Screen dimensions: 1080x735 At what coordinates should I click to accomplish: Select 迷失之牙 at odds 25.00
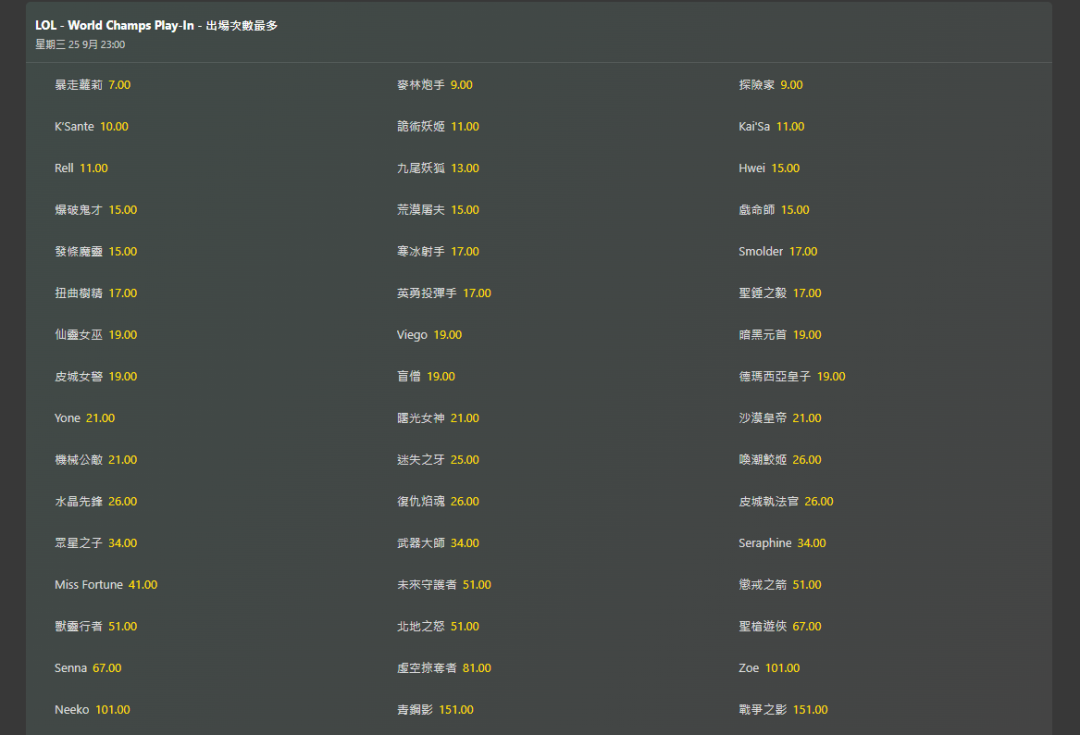[x=437, y=460]
